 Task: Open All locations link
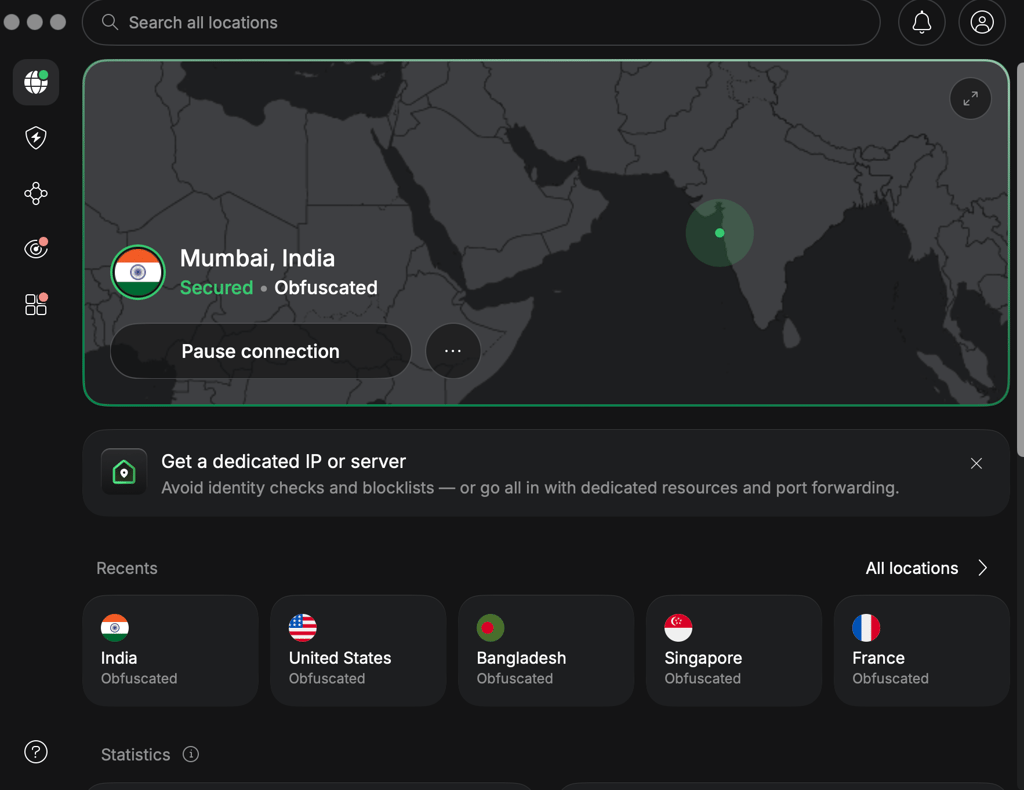tap(912, 569)
